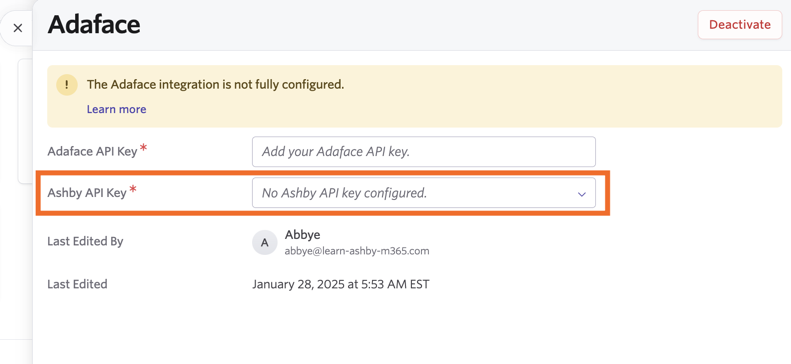Screen dimensions: 791x364
Task: Click the Adaface panel heading
Action: coord(94,24)
